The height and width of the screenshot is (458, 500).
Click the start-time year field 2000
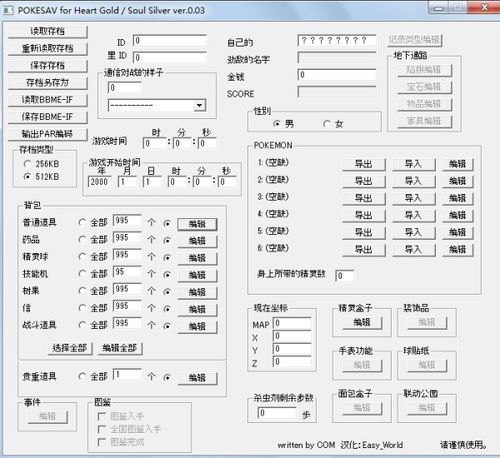[99, 182]
